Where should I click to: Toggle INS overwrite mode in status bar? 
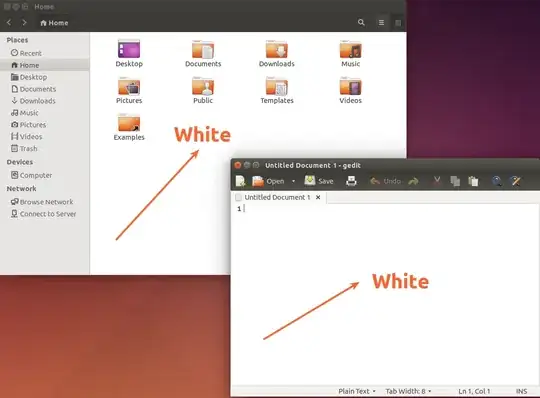click(521, 391)
